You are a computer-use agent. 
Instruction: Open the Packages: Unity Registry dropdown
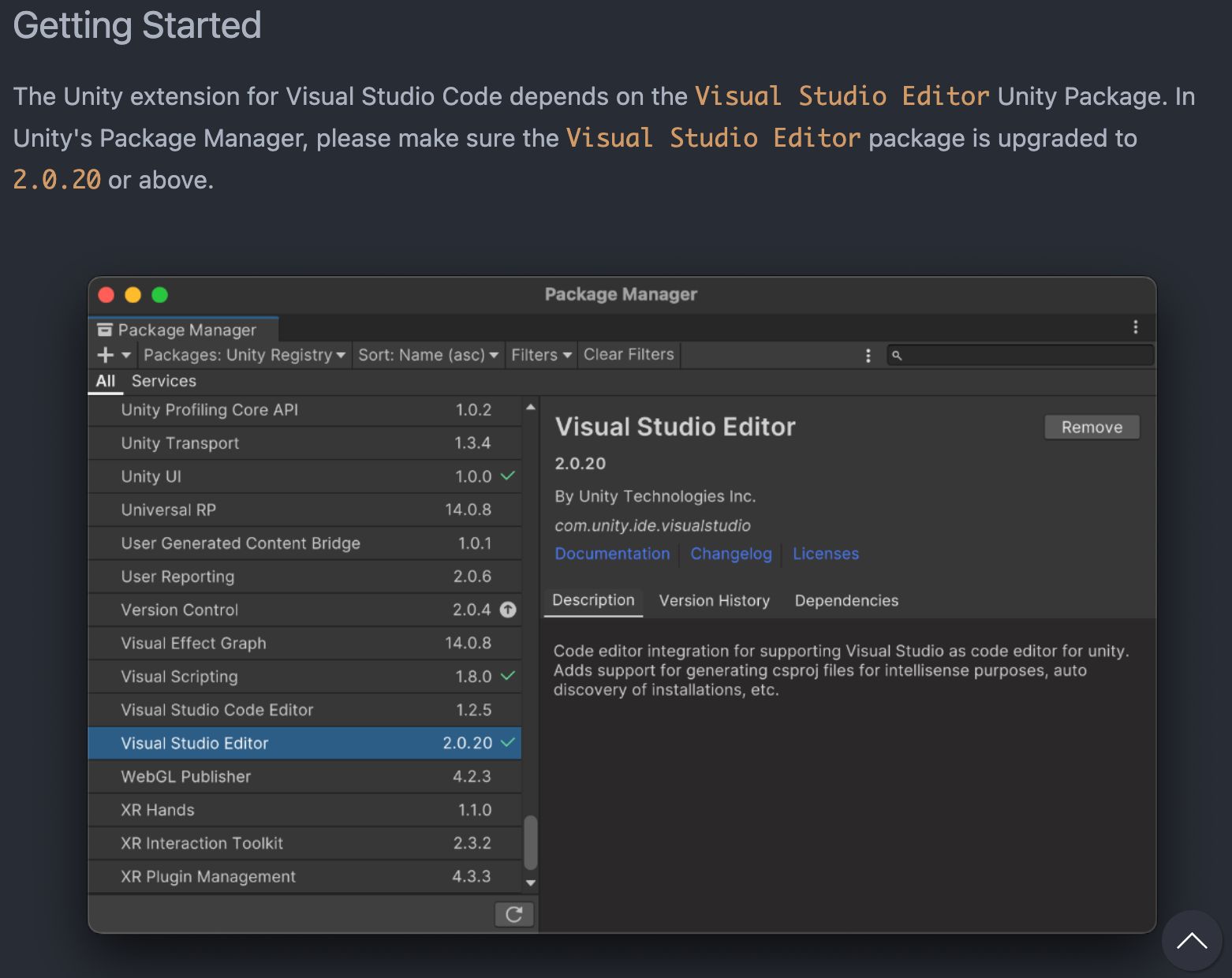[245, 355]
